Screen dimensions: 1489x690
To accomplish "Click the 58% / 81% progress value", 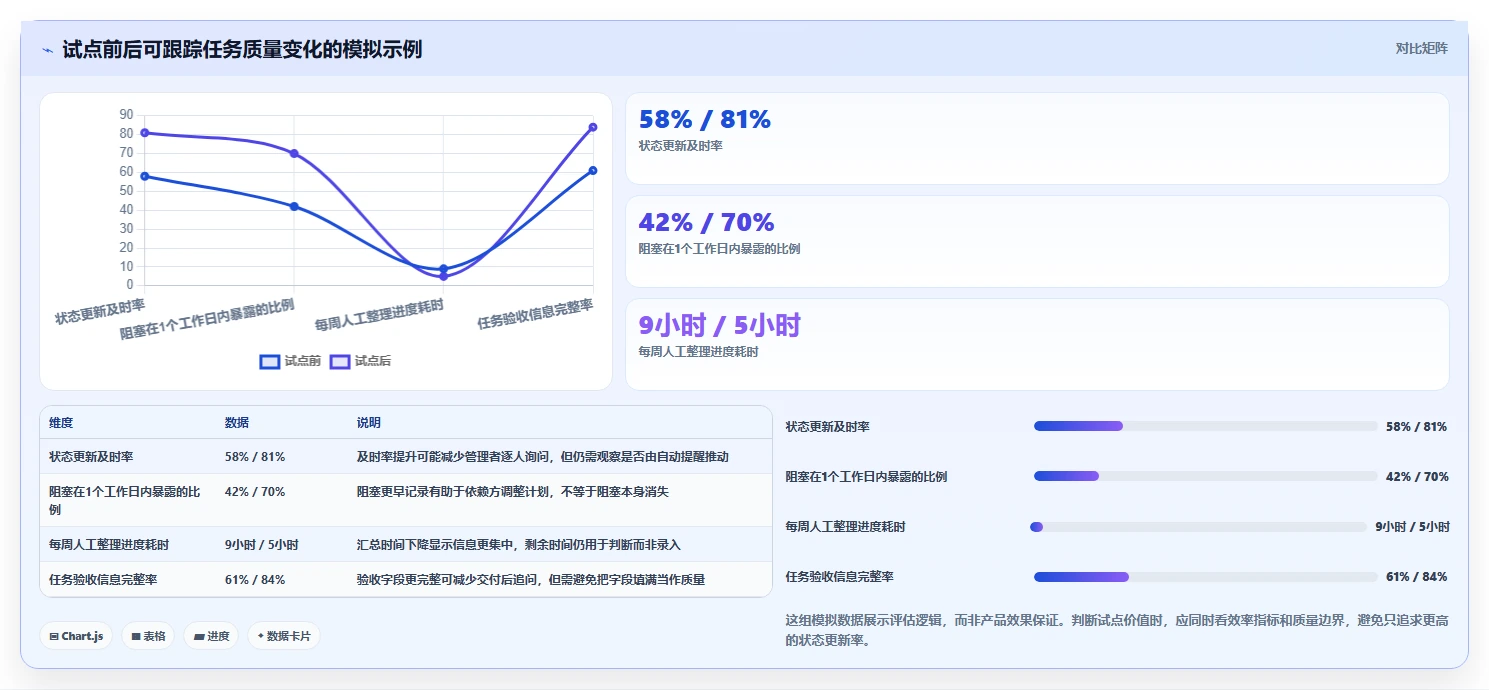I will (x=1416, y=427).
